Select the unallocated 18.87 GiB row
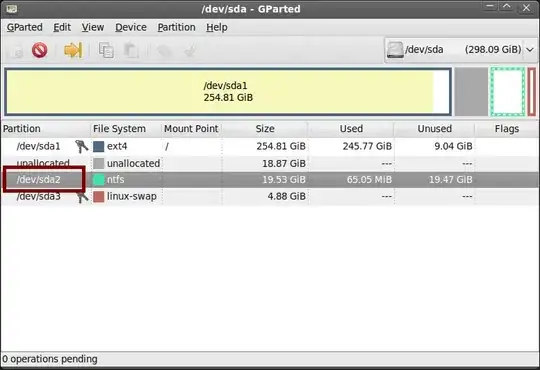The width and height of the screenshot is (540, 370). tap(270, 163)
